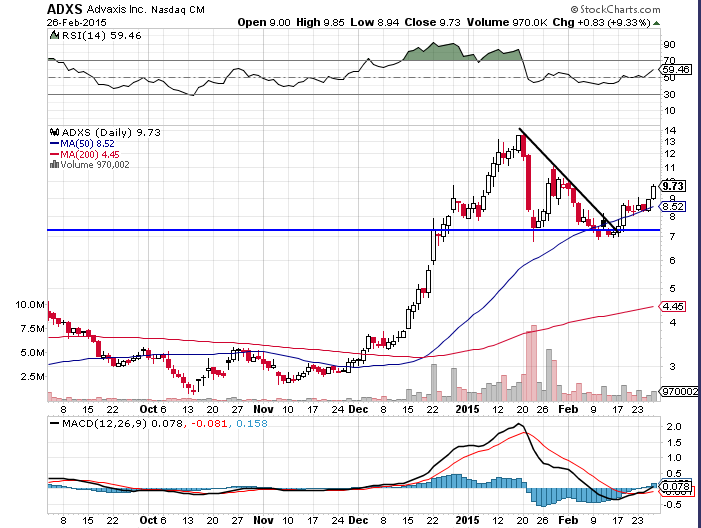Click the 30 mark on RSI axis
The height and width of the screenshot is (528, 701).
click(669, 95)
